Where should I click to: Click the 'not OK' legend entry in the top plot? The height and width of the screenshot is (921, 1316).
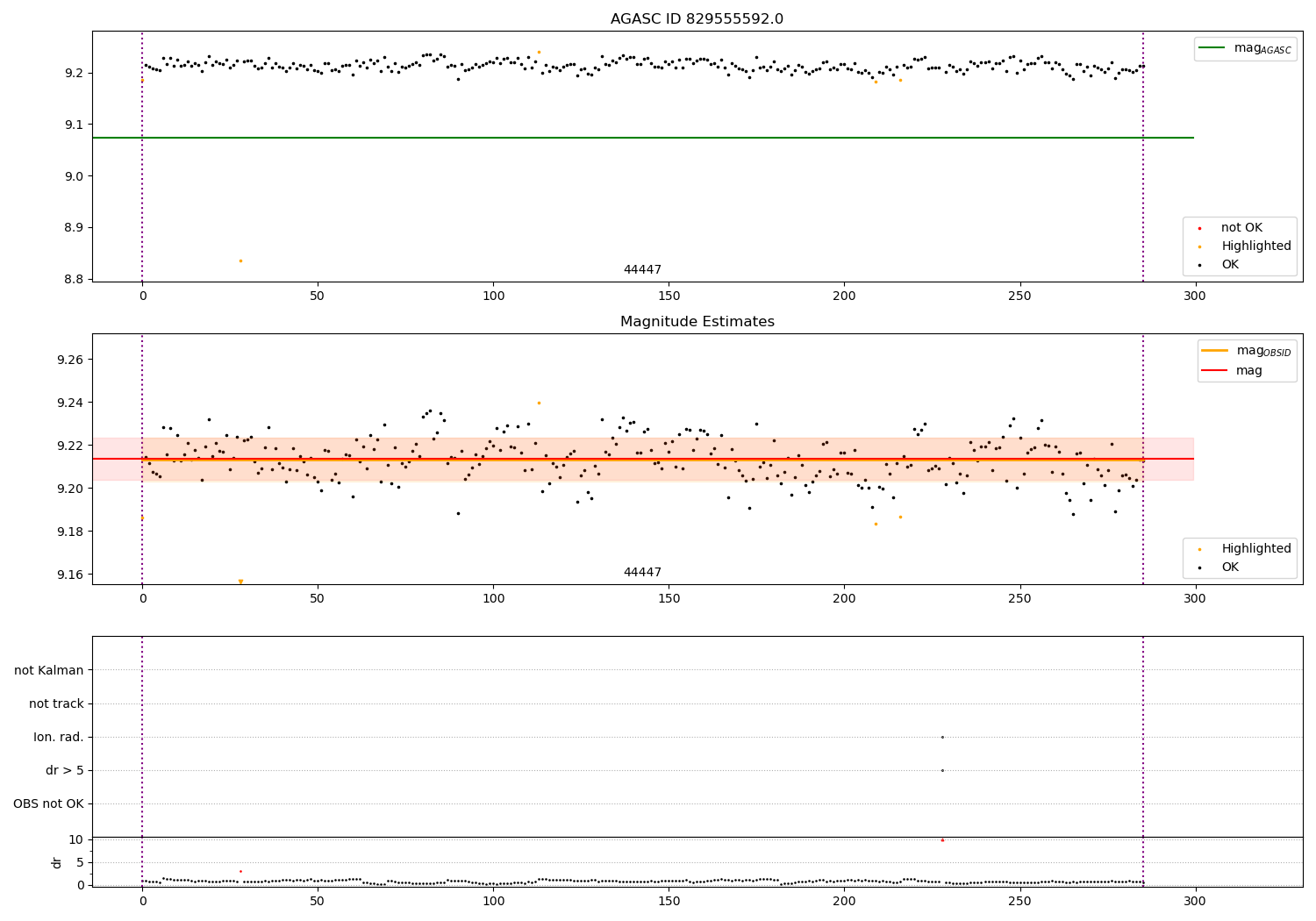point(1241,228)
